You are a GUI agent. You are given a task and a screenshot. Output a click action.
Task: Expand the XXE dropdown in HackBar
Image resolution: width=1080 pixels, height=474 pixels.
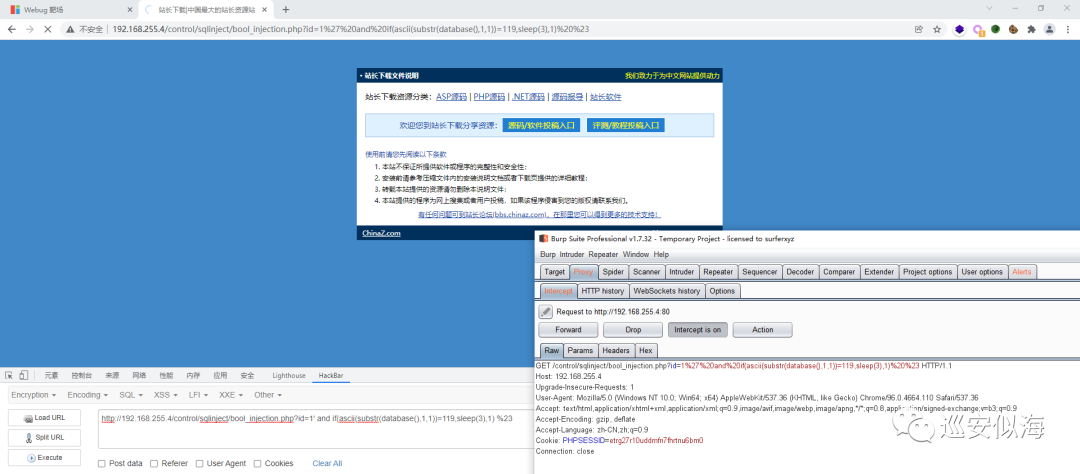(233, 395)
